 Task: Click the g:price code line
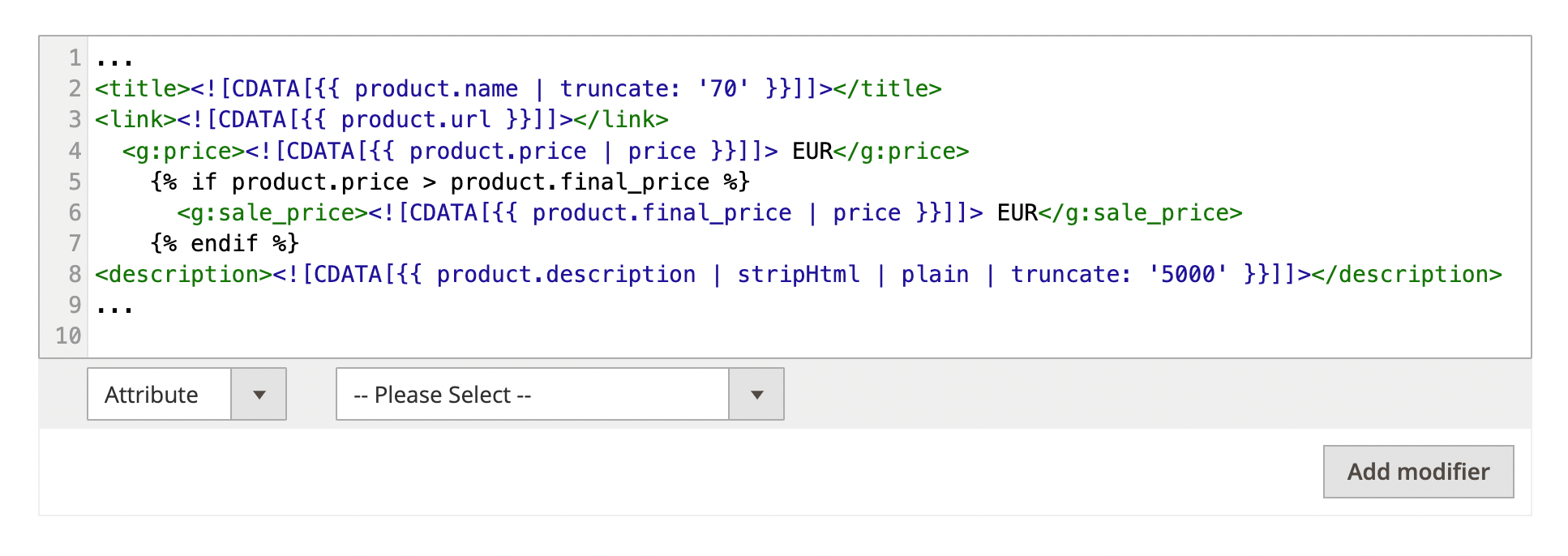(546, 151)
